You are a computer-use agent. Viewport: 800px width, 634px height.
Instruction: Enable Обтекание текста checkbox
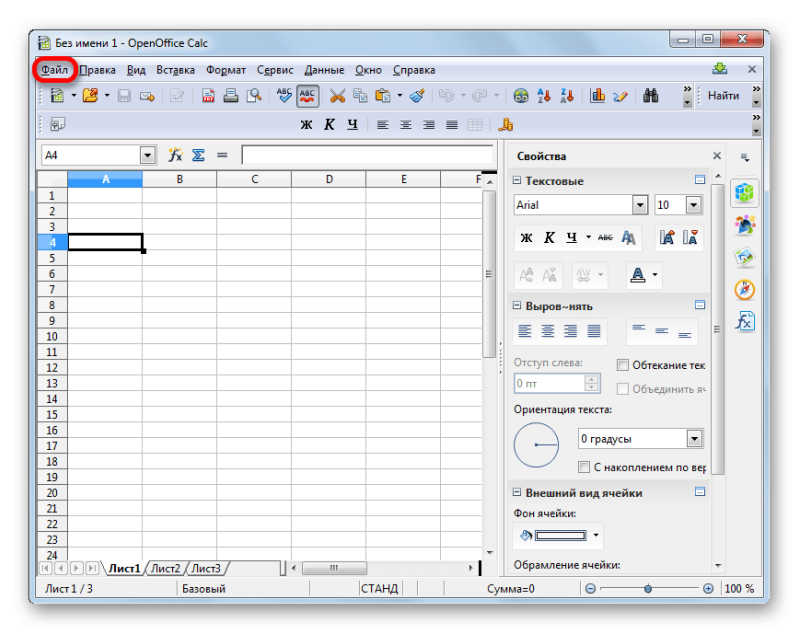point(622,365)
